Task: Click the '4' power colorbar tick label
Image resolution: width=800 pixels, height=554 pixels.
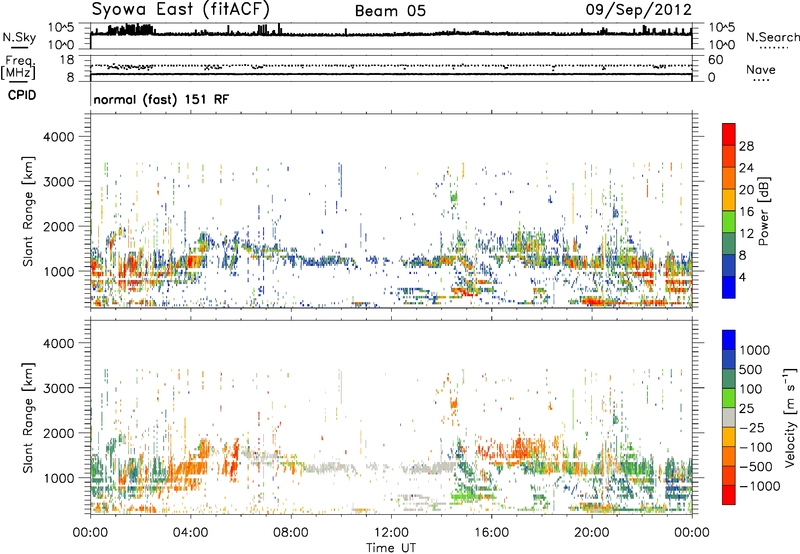Action: coord(743,278)
